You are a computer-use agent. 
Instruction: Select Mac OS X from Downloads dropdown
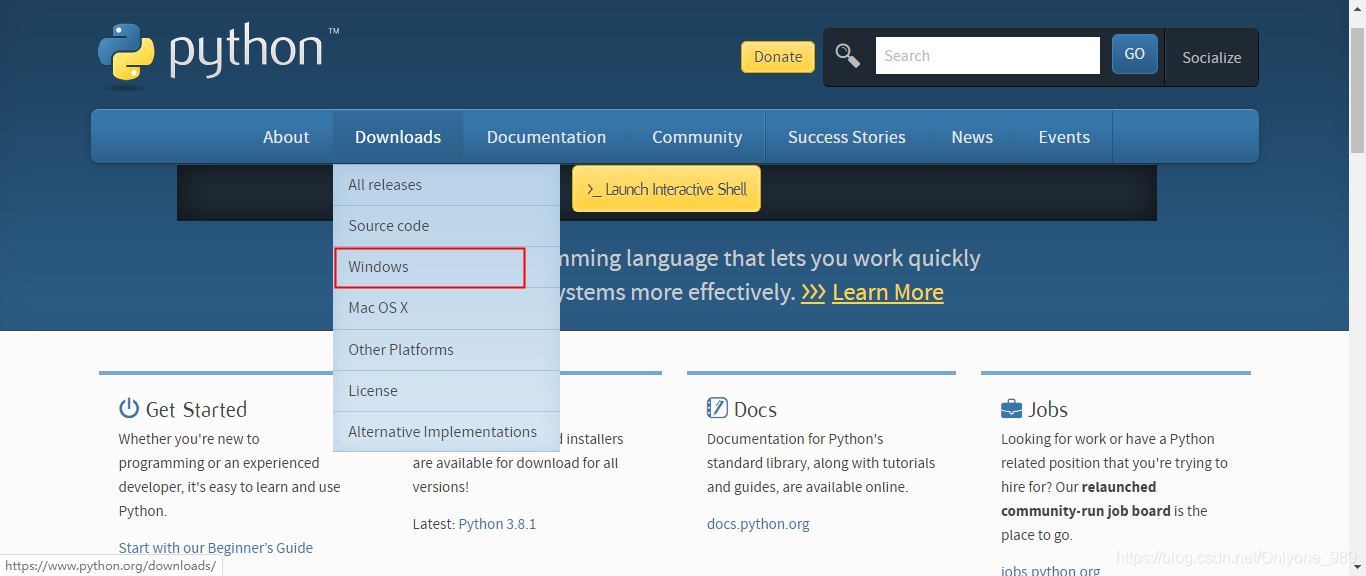(446, 308)
